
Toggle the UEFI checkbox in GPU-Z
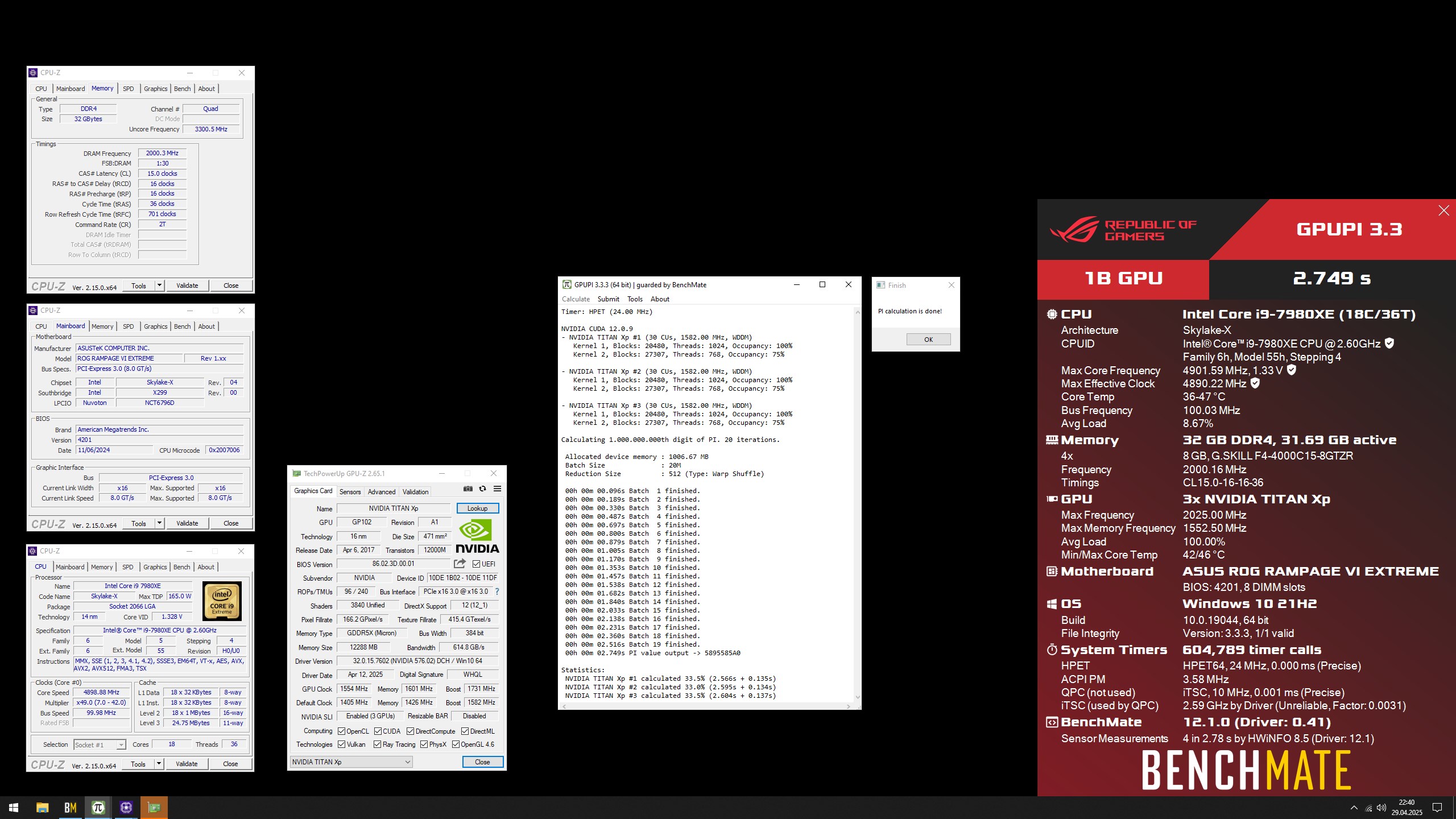477,564
